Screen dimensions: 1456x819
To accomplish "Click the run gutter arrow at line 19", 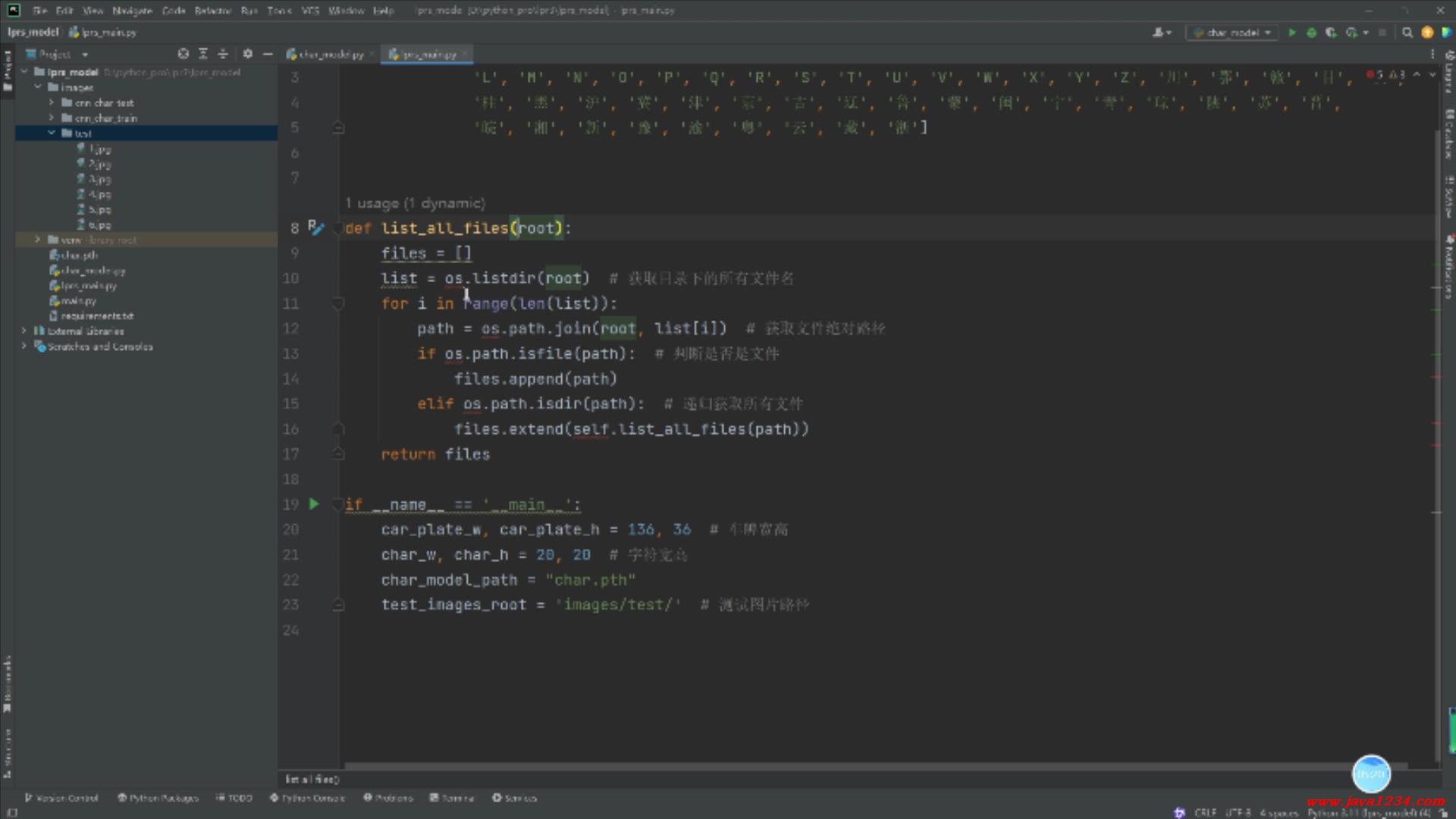I will click(314, 504).
